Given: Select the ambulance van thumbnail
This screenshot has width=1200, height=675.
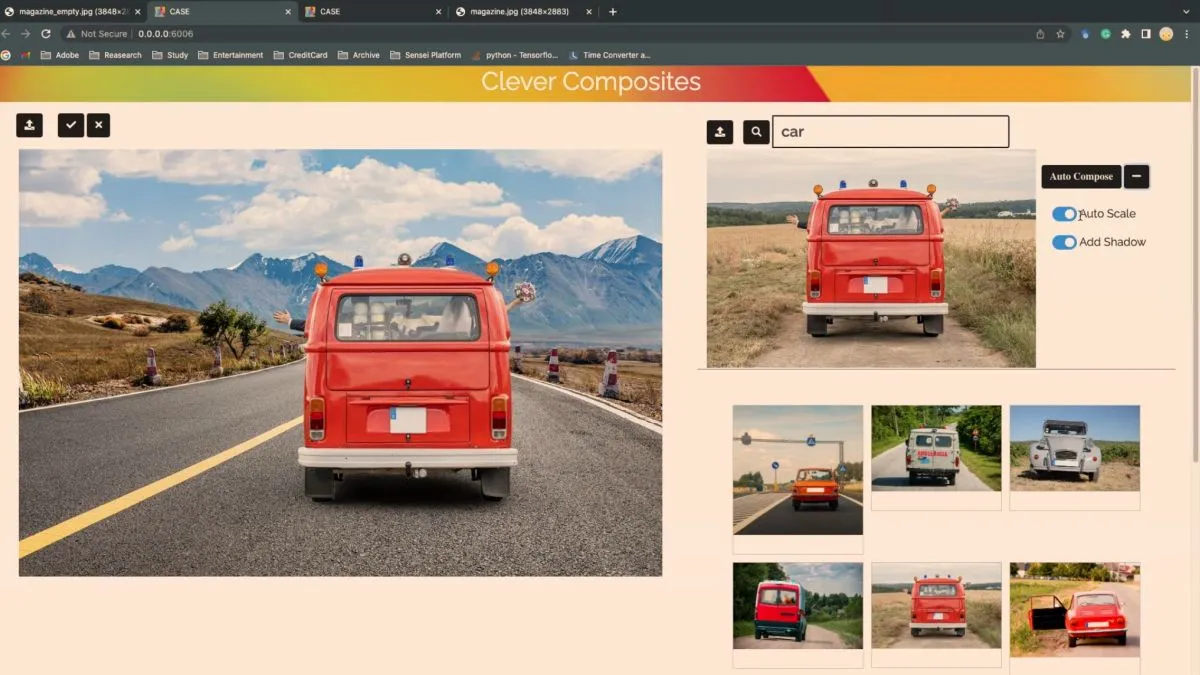Looking at the screenshot, I should point(935,450).
